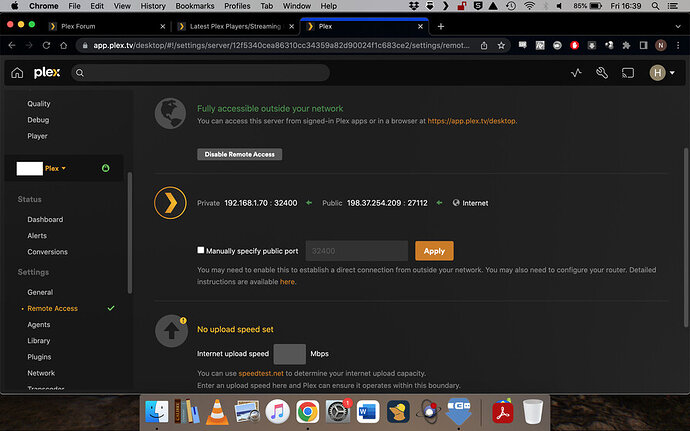Open the Cast player icon
The width and height of the screenshot is (690, 431).
628,73
